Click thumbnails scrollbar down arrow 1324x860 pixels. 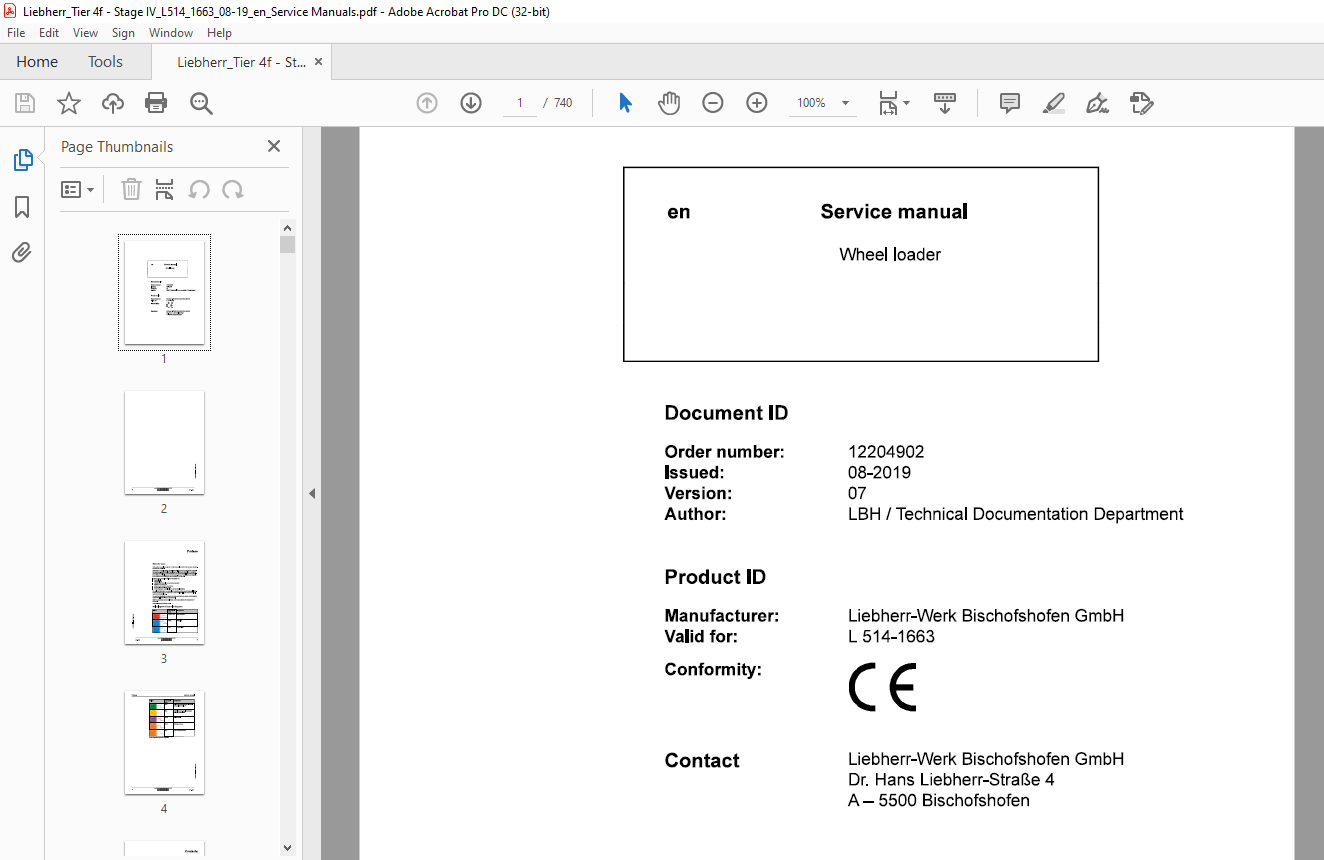click(x=288, y=848)
